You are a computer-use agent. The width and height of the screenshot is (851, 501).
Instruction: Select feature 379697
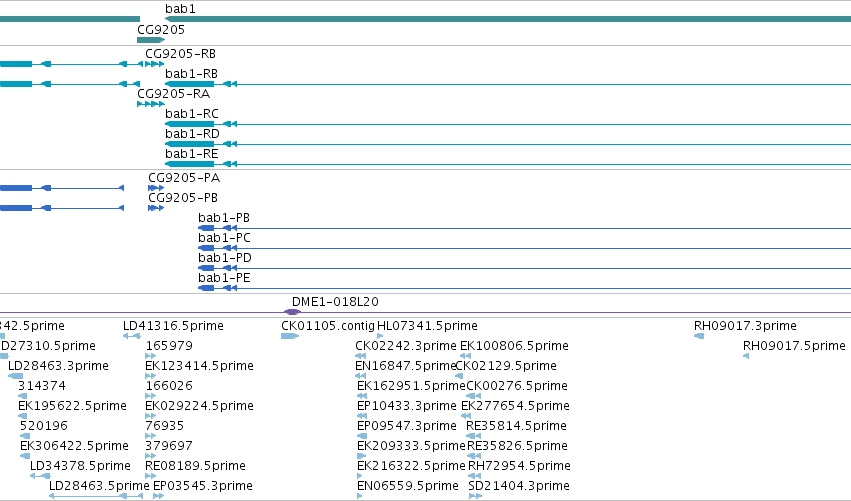(169, 446)
